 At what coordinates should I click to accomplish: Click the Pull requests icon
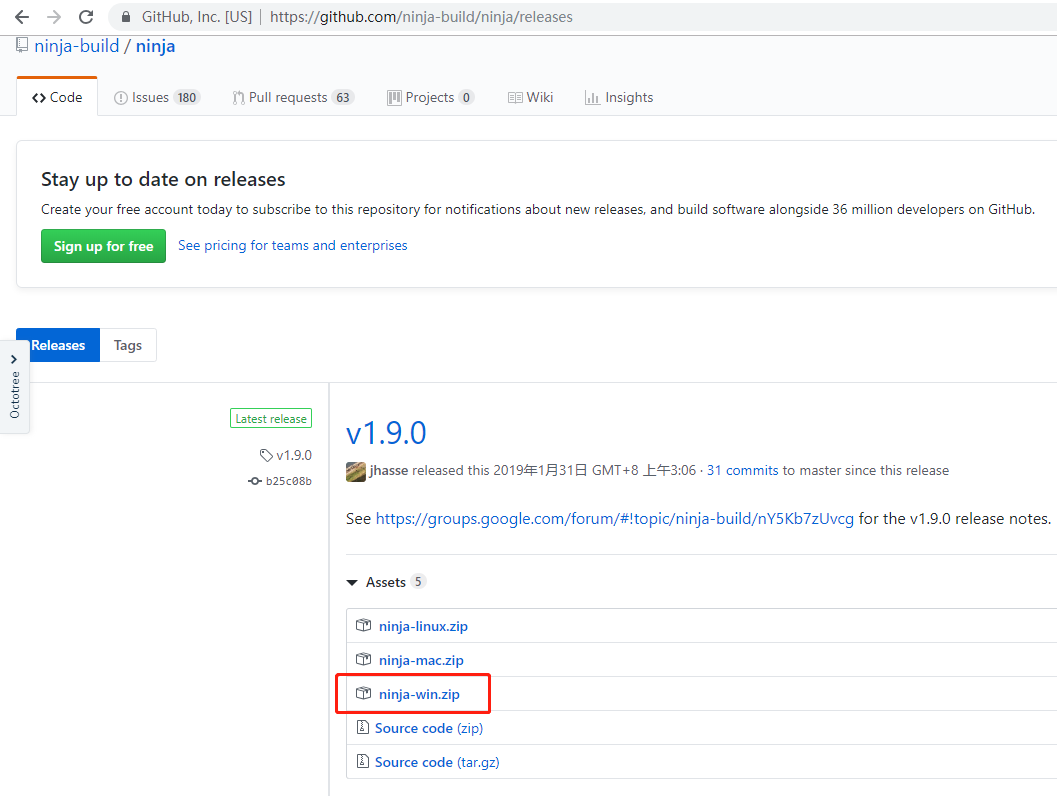[x=237, y=97]
